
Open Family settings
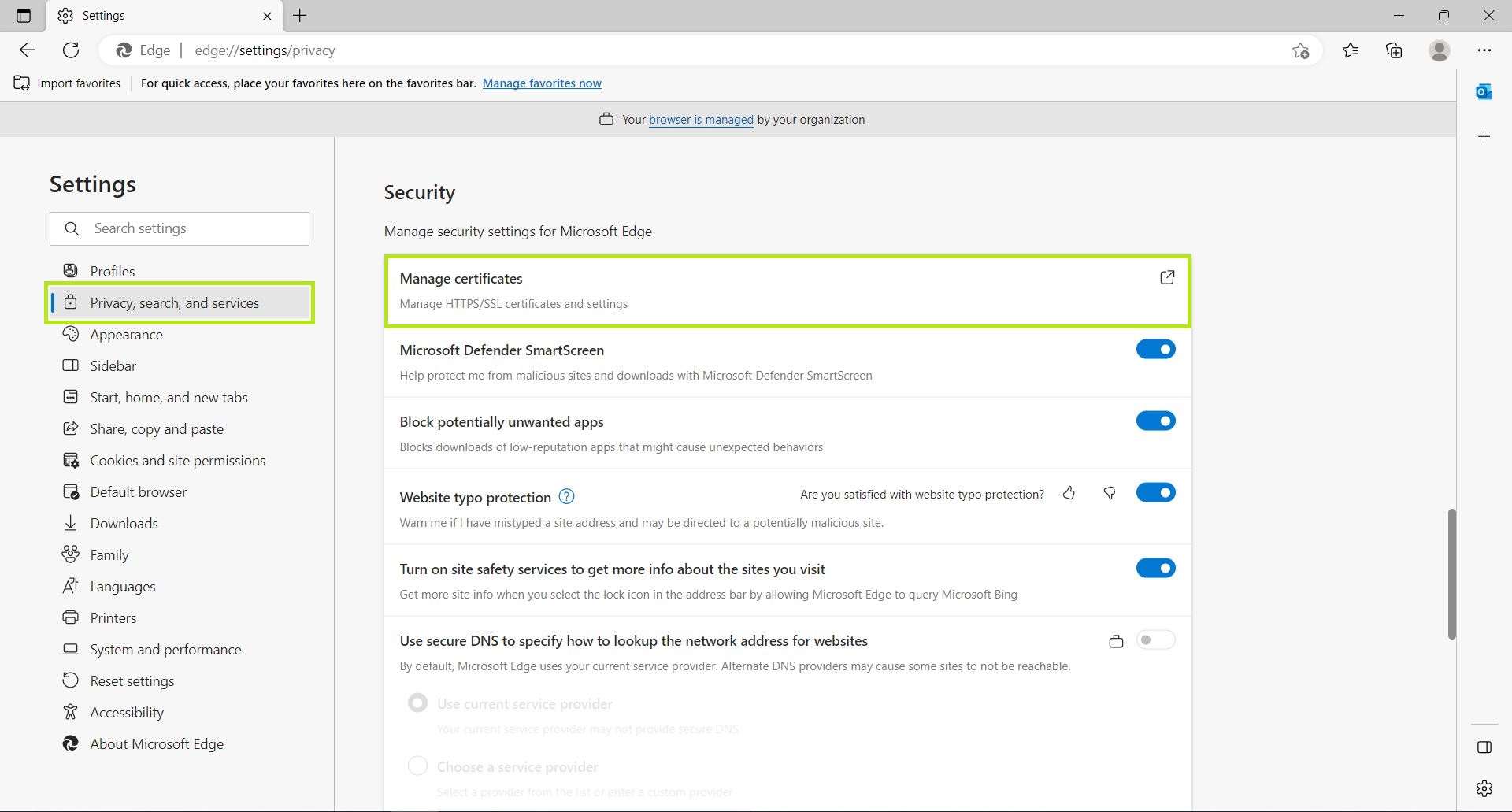coord(180,554)
